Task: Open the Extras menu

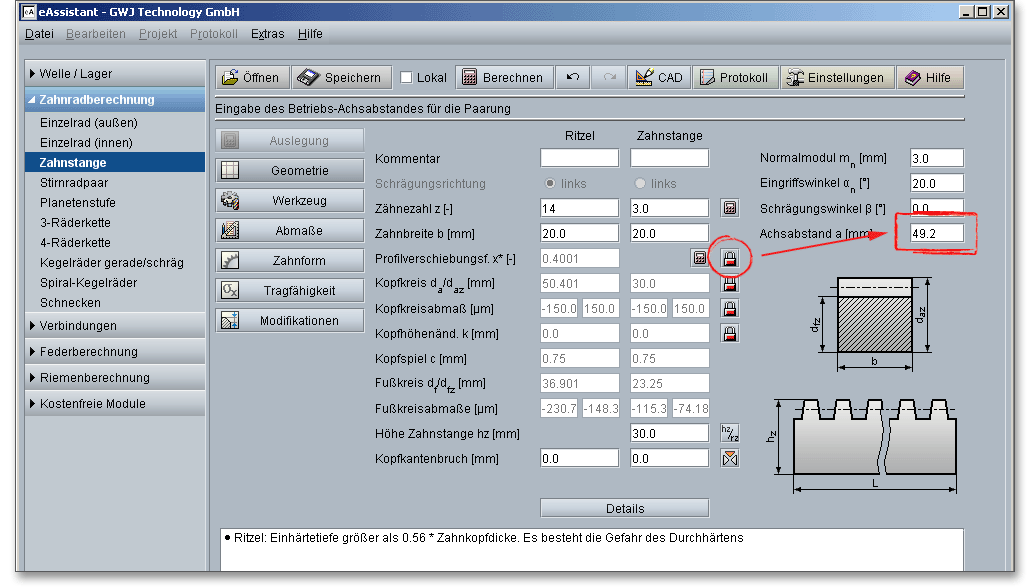Action: click(x=267, y=34)
